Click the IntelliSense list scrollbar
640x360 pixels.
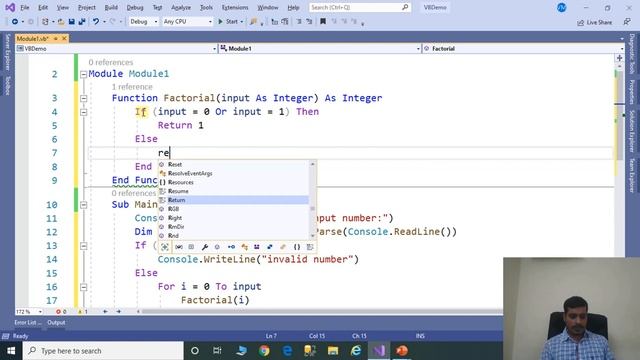pyautogui.click(x=313, y=200)
